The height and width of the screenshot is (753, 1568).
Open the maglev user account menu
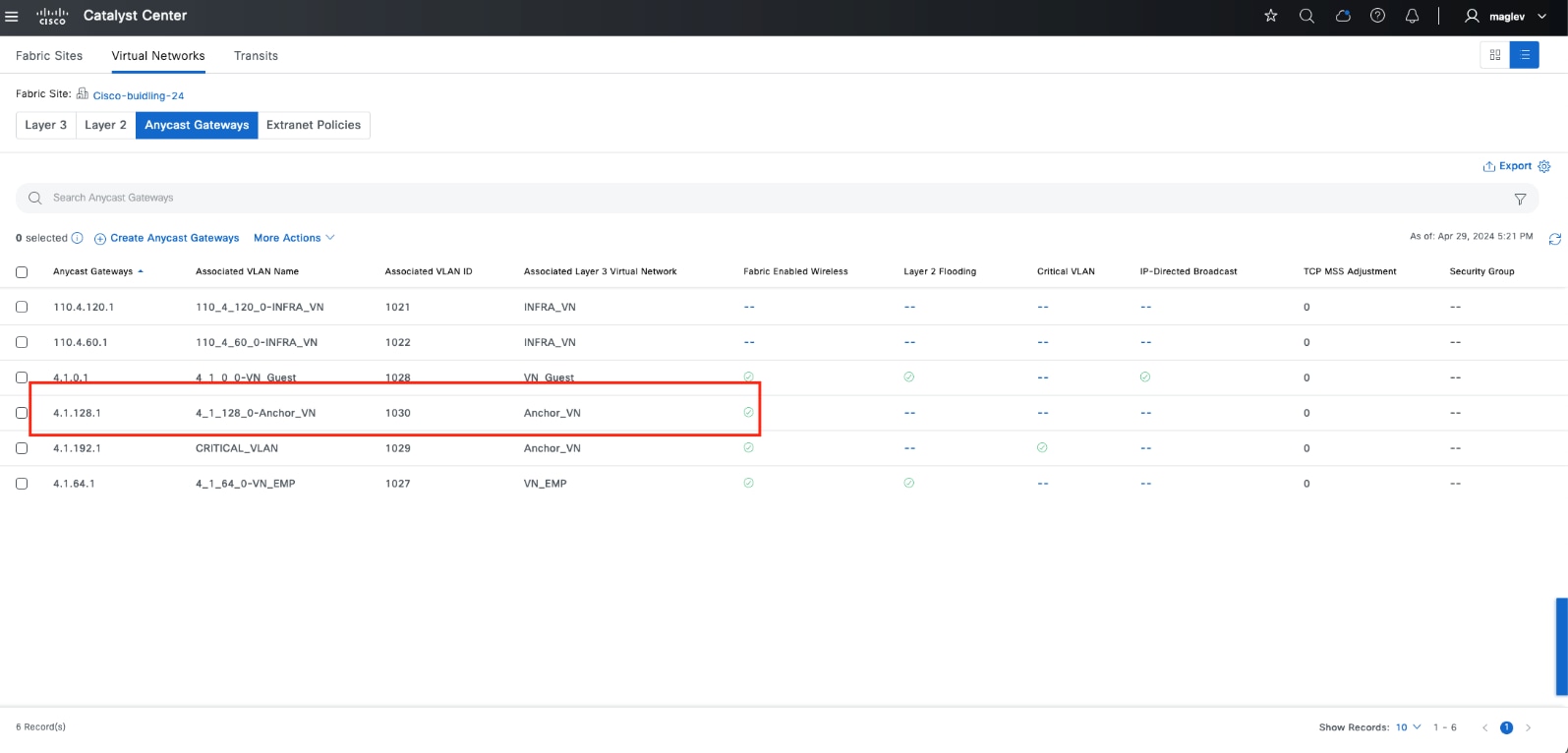(1506, 16)
